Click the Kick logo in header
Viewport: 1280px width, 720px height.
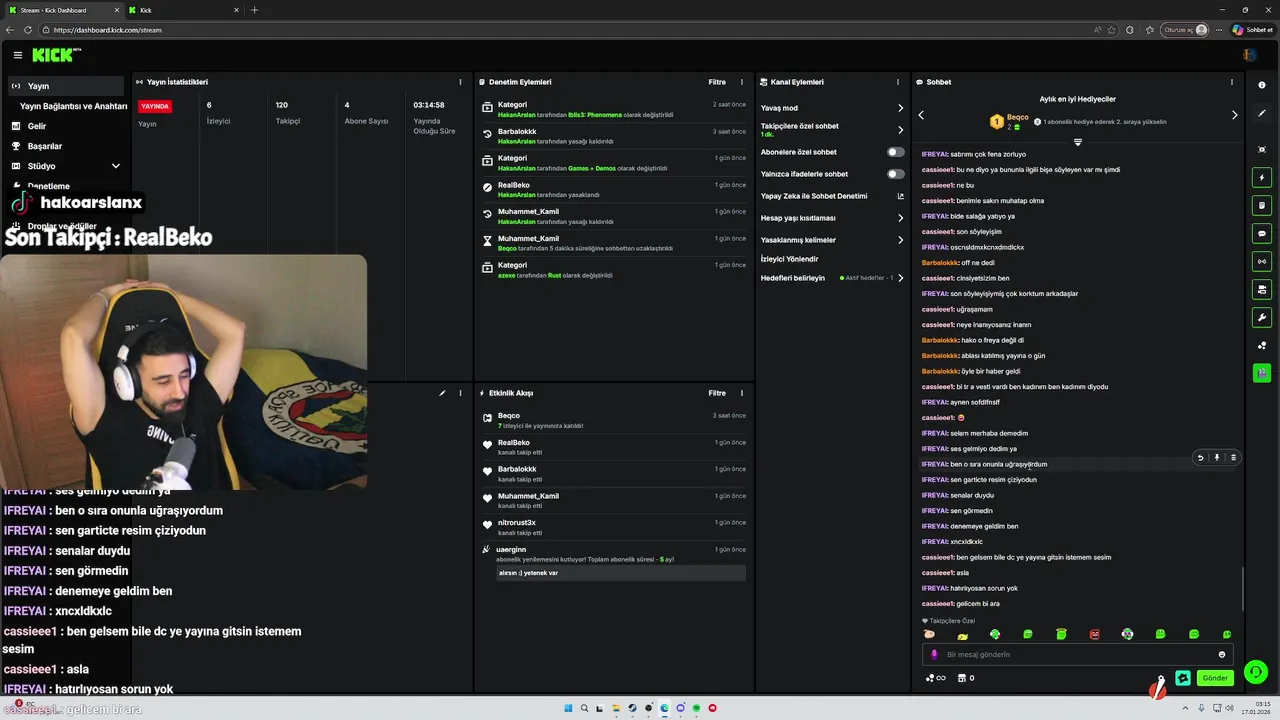tap(56, 55)
